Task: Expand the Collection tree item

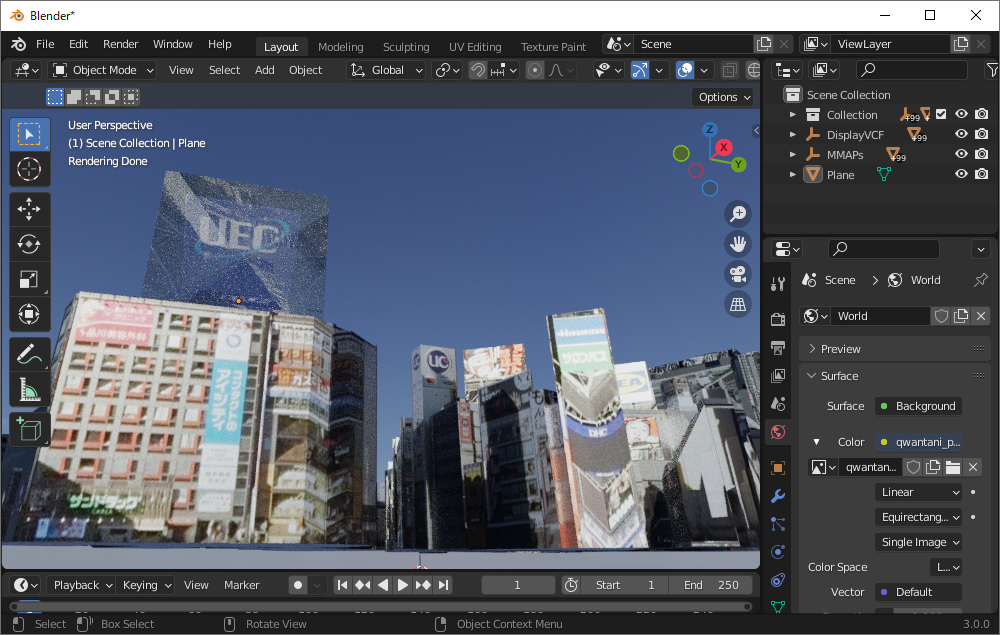Action: (793, 115)
